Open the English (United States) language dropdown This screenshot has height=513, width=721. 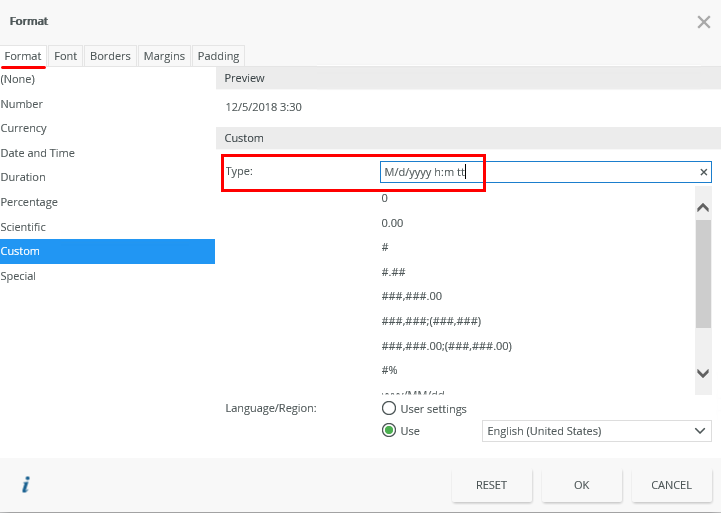(596, 431)
